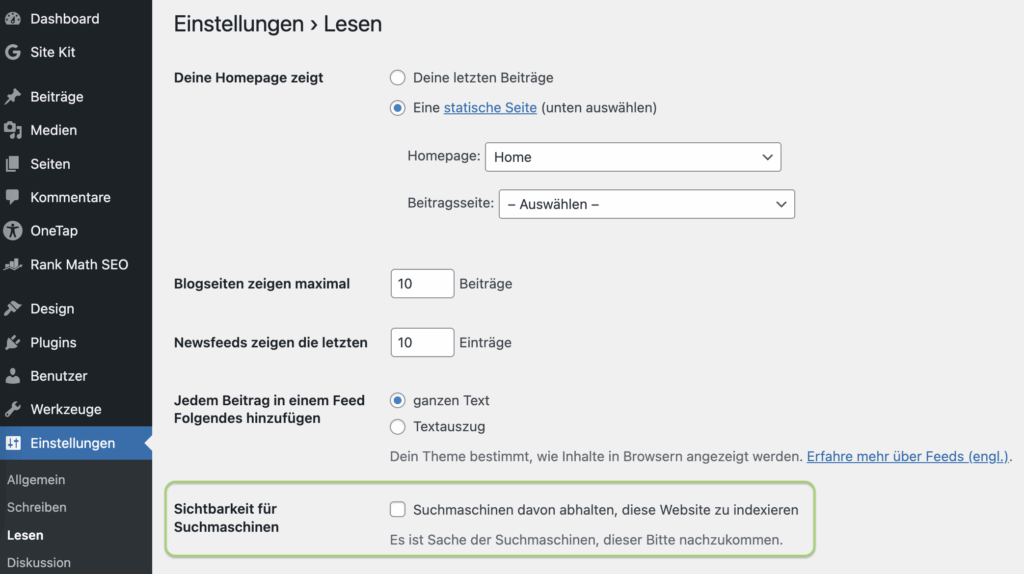Open the Diskussion settings submenu
Viewport: 1024px width, 574px height.
(x=39, y=562)
